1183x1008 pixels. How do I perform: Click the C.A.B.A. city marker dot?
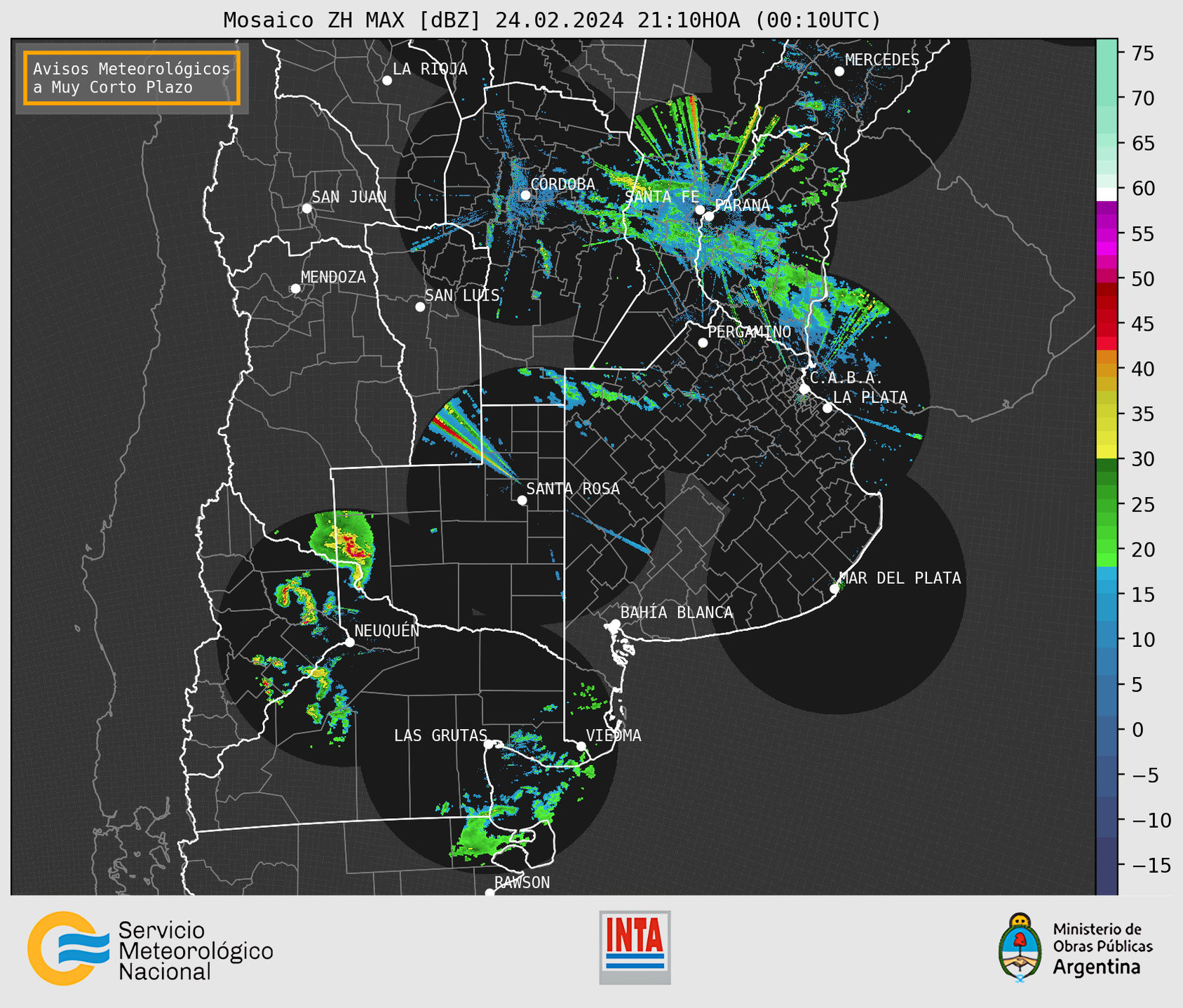[804, 389]
